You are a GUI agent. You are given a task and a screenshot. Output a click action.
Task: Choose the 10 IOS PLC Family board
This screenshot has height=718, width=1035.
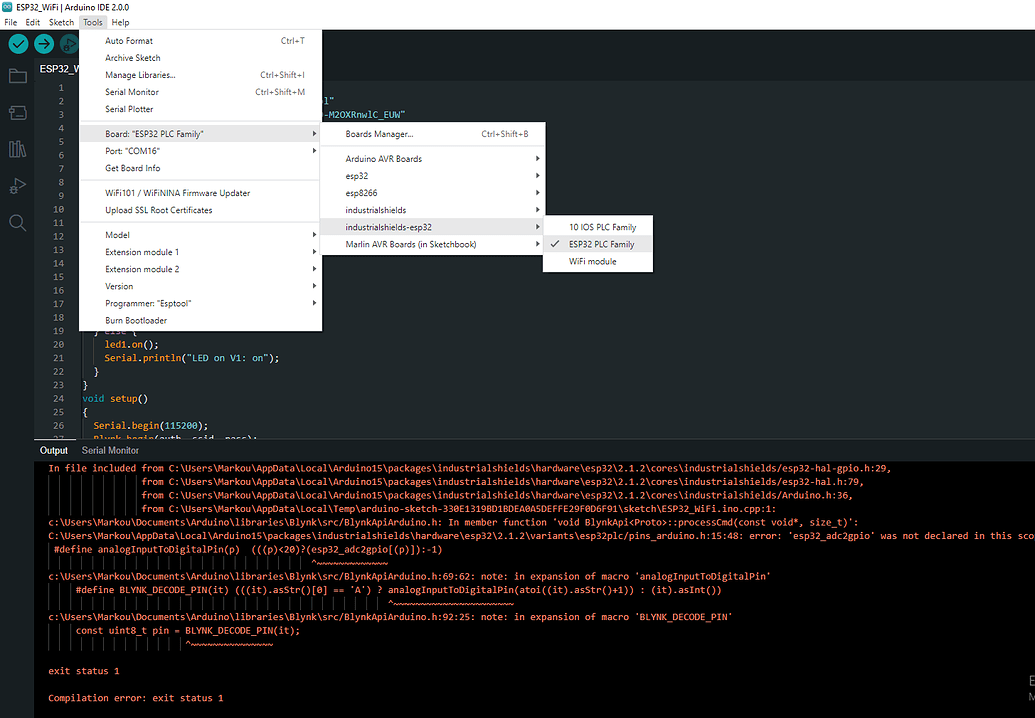[602, 227]
